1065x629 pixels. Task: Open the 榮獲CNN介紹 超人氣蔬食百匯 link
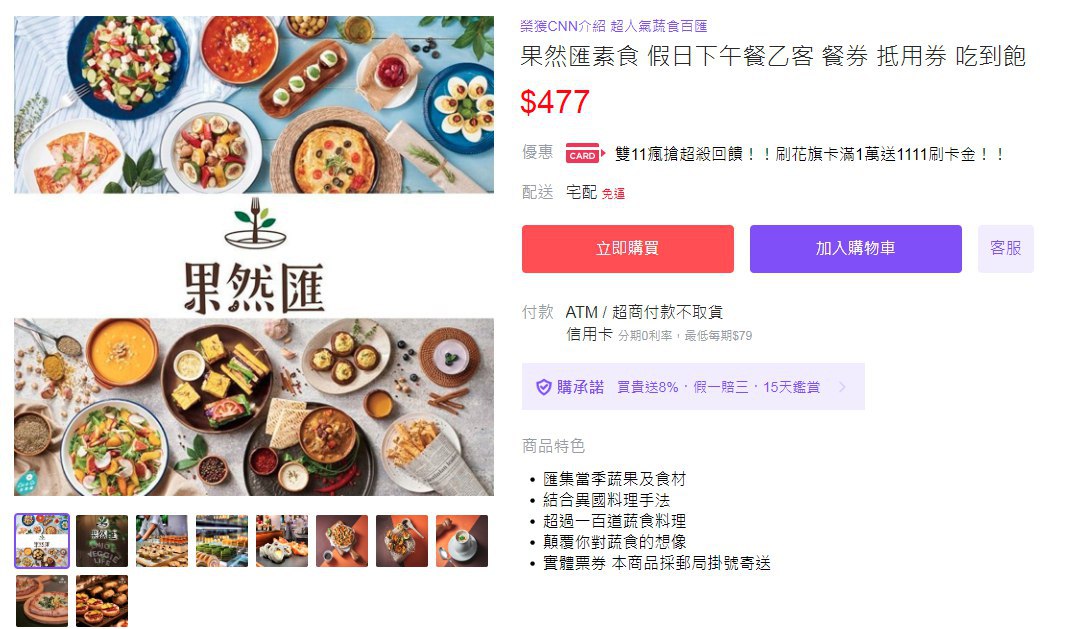click(x=614, y=26)
